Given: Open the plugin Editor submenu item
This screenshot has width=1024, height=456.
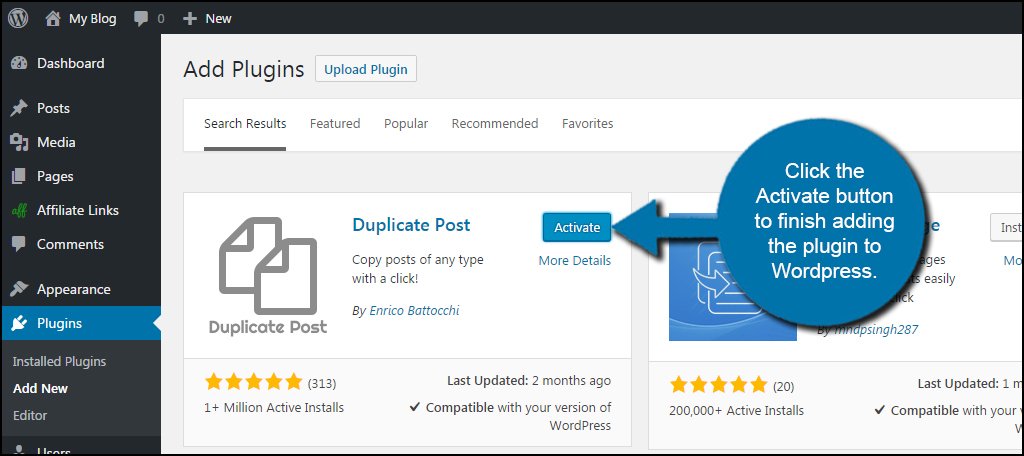Looking at the screenshot, I should 30,415.
